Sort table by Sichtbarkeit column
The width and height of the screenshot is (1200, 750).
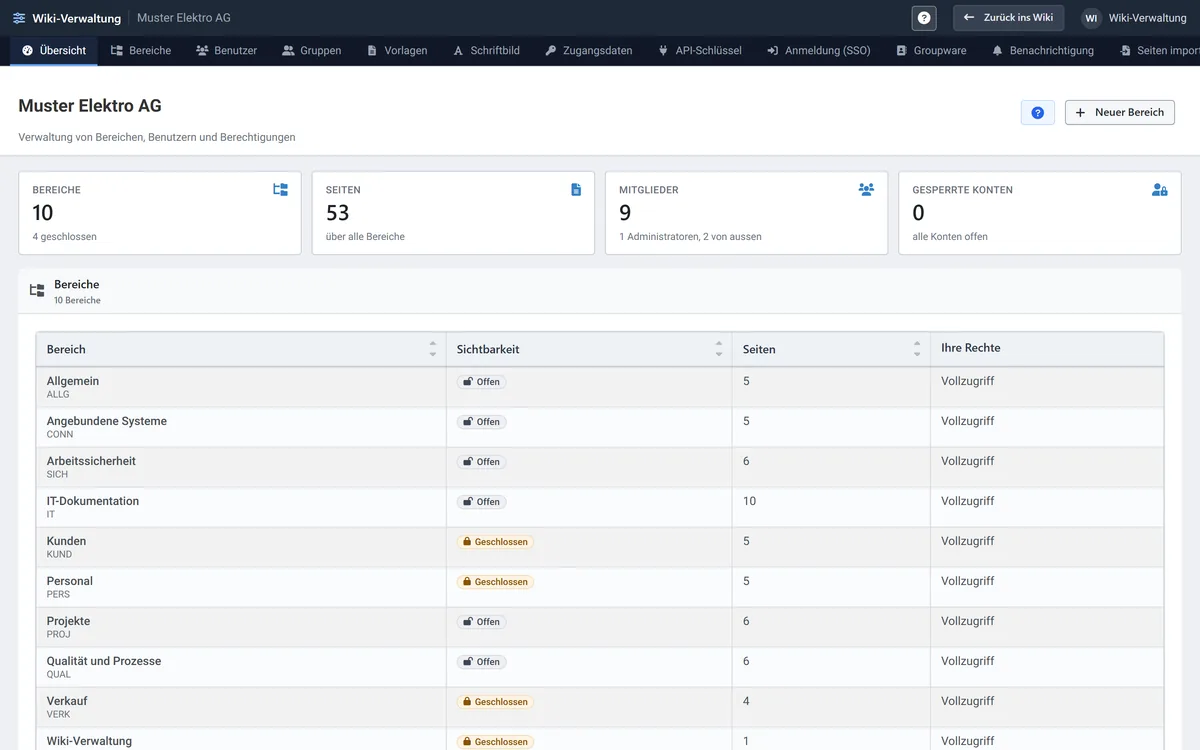tap(718, 349)
